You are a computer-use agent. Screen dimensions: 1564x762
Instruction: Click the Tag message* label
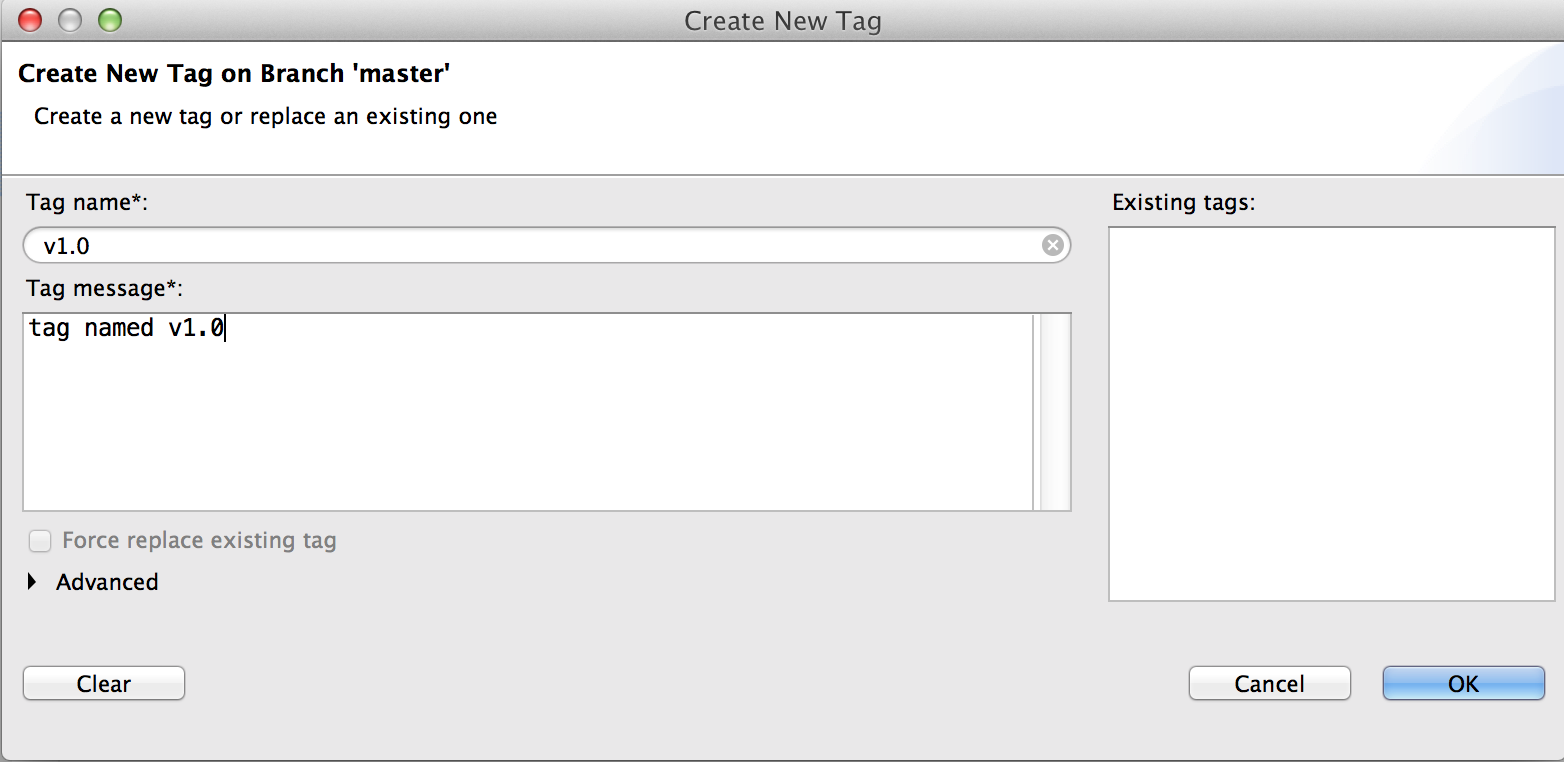pyautogui.click(x=105, y=288)
